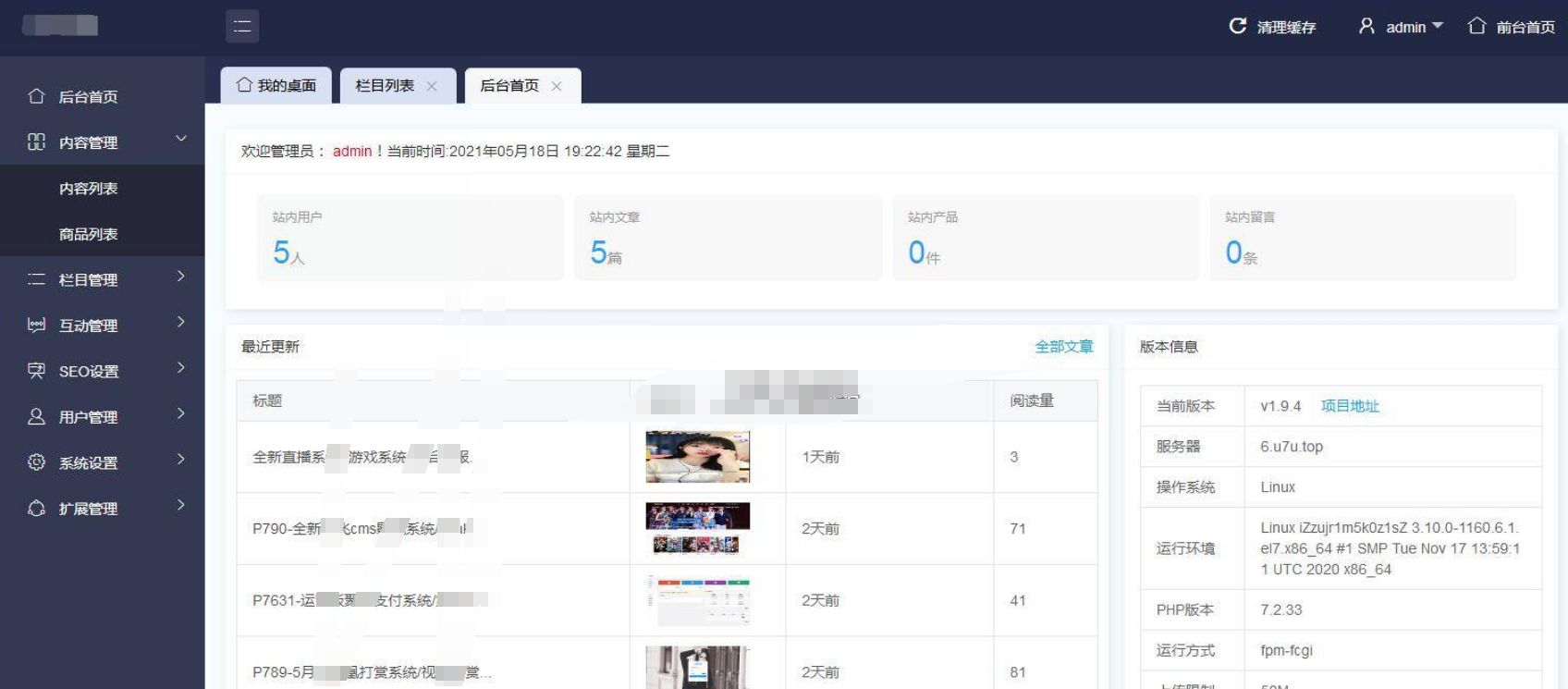Click the grid icon beside 内容管理
Image resolution: width=1568 pixels, height=689 pixels.
(36, 141)
